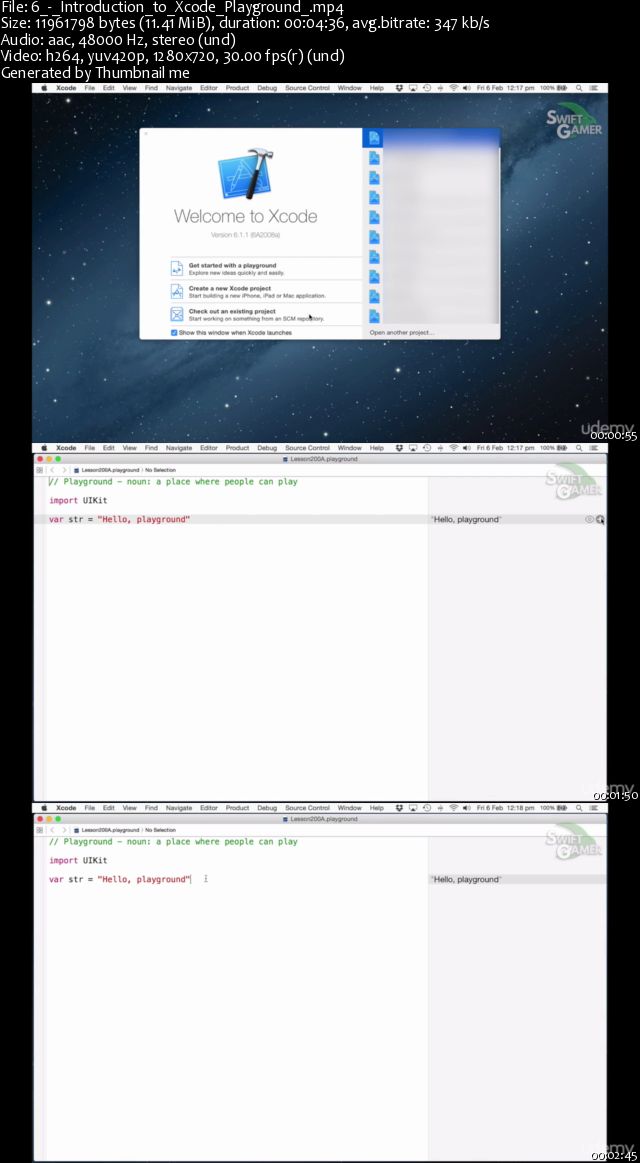Click 'Open another project…' link

point(401,332)
